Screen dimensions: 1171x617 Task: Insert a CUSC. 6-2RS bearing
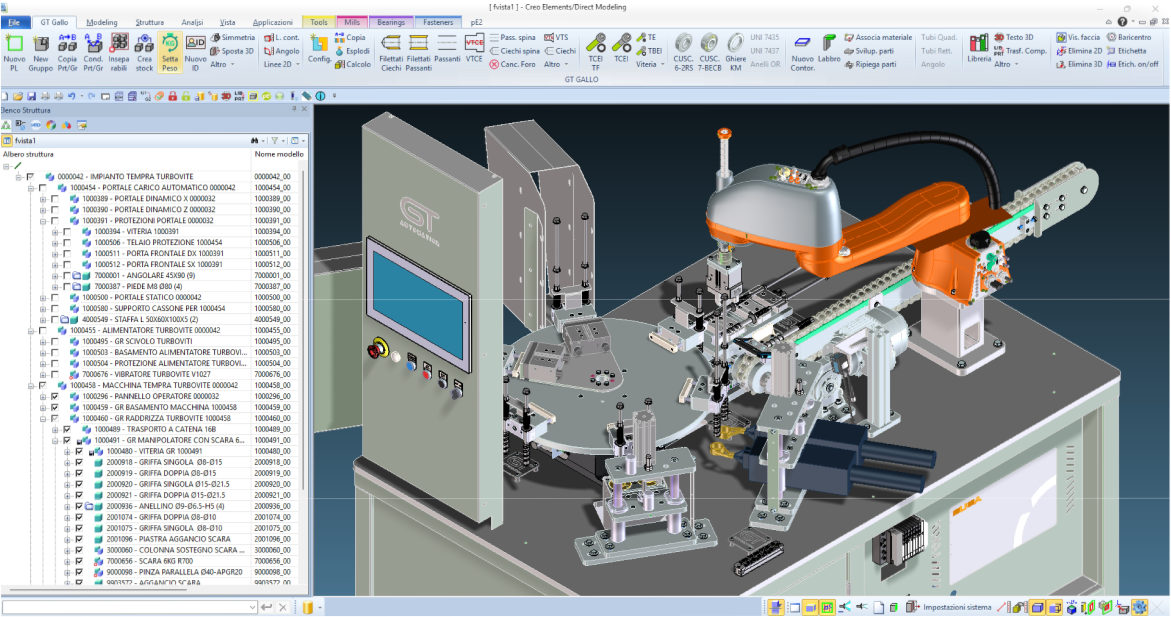tap(684, 43)
